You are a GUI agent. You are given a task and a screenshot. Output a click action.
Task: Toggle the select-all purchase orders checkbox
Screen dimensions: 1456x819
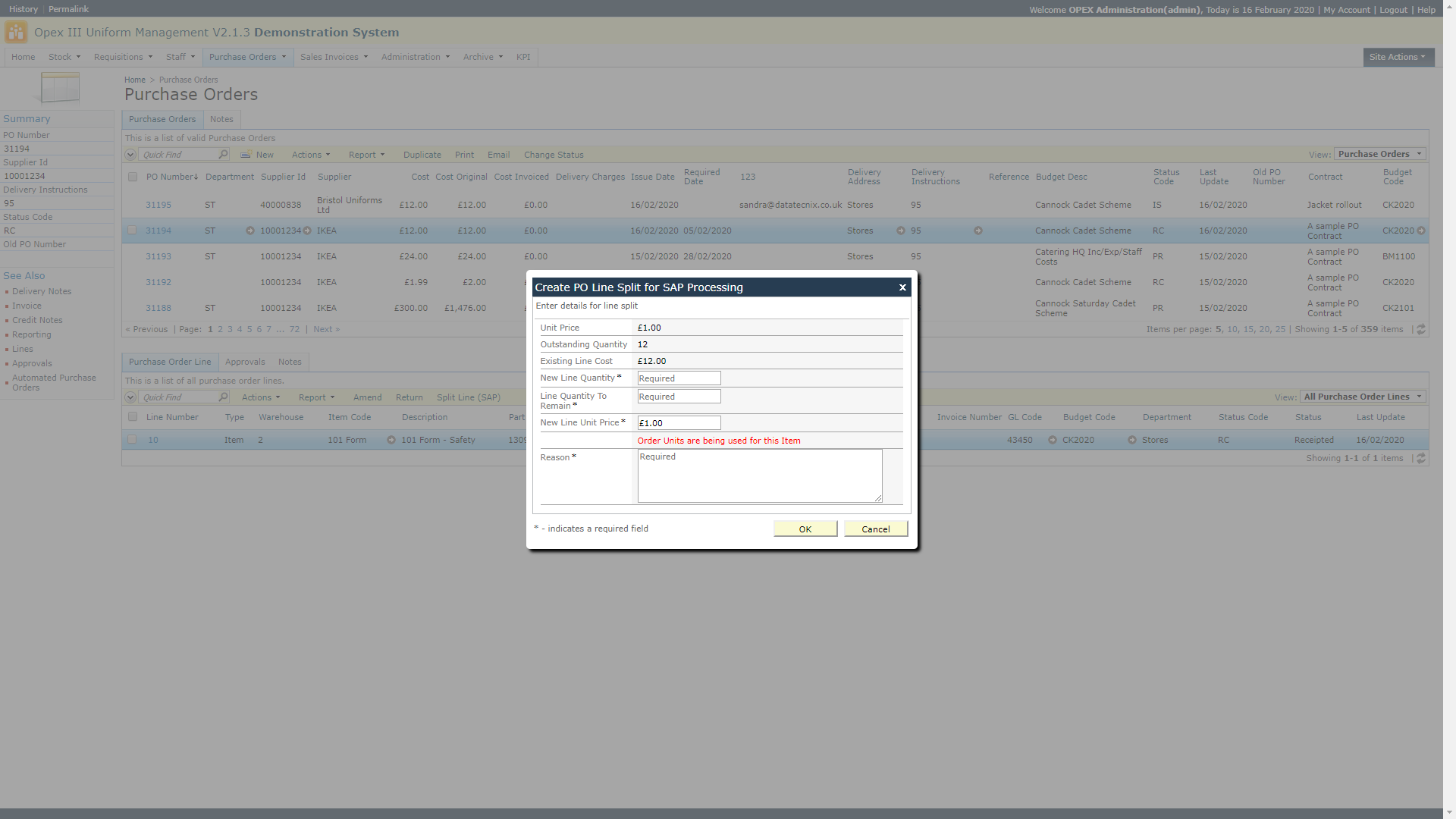(x=133, y=177)
